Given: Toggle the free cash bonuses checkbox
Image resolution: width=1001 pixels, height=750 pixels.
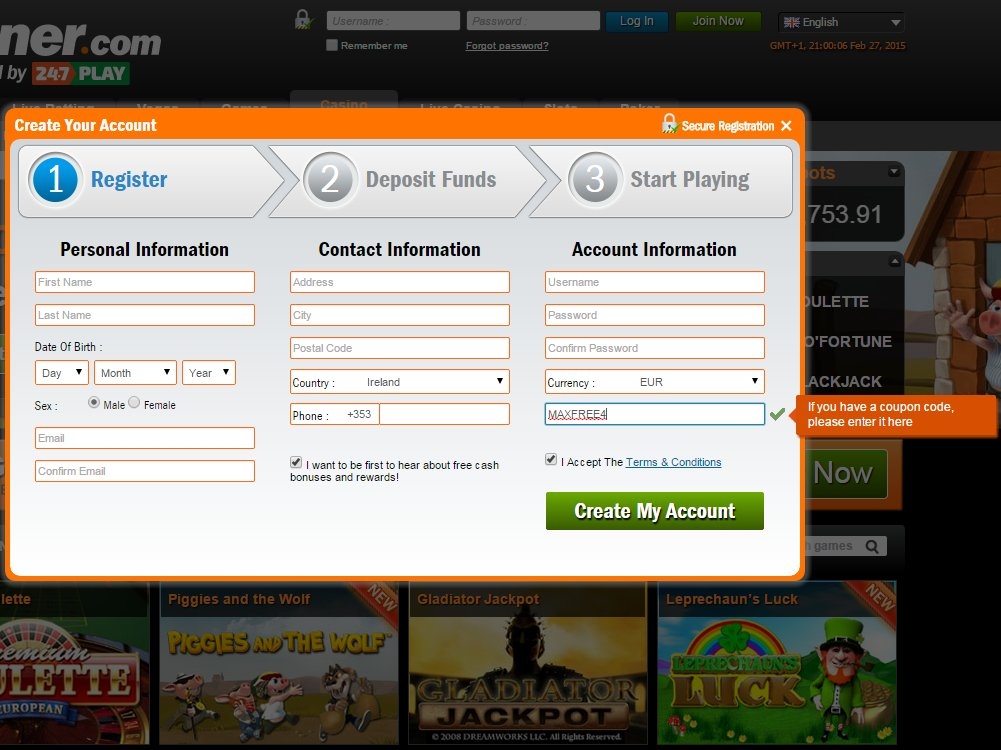Looking at the screenshot, I should (296, 463).
